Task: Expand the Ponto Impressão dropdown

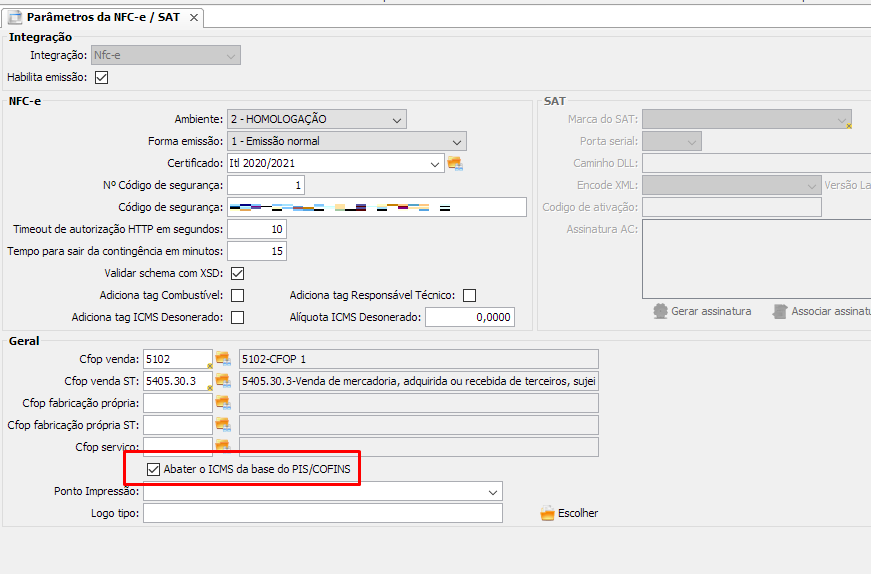Action: click(x=492, y=492)
